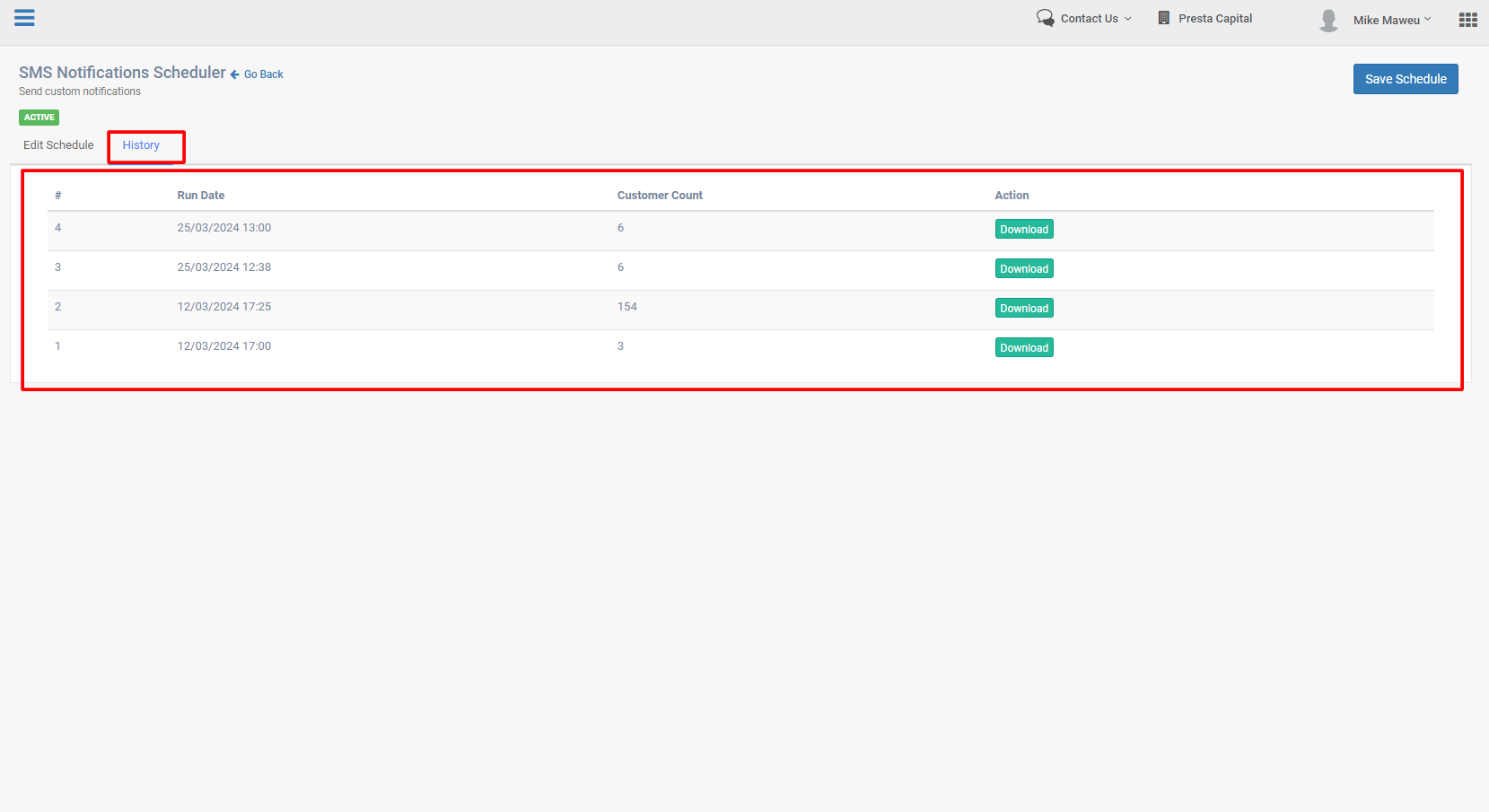
Task: Select the History tab
Action: pos(141,145)
